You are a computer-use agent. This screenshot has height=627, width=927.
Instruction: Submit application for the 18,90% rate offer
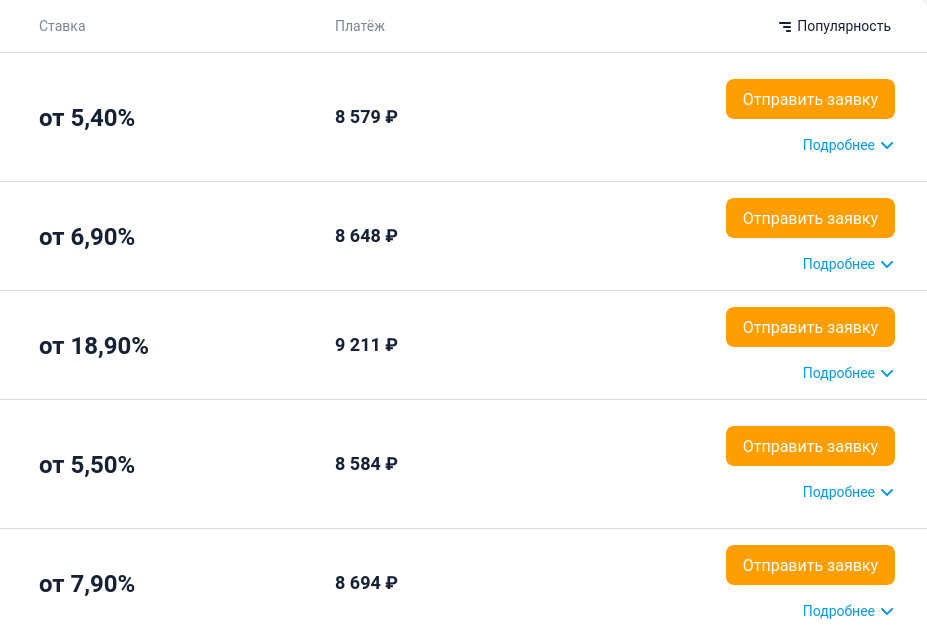[810, 327]
